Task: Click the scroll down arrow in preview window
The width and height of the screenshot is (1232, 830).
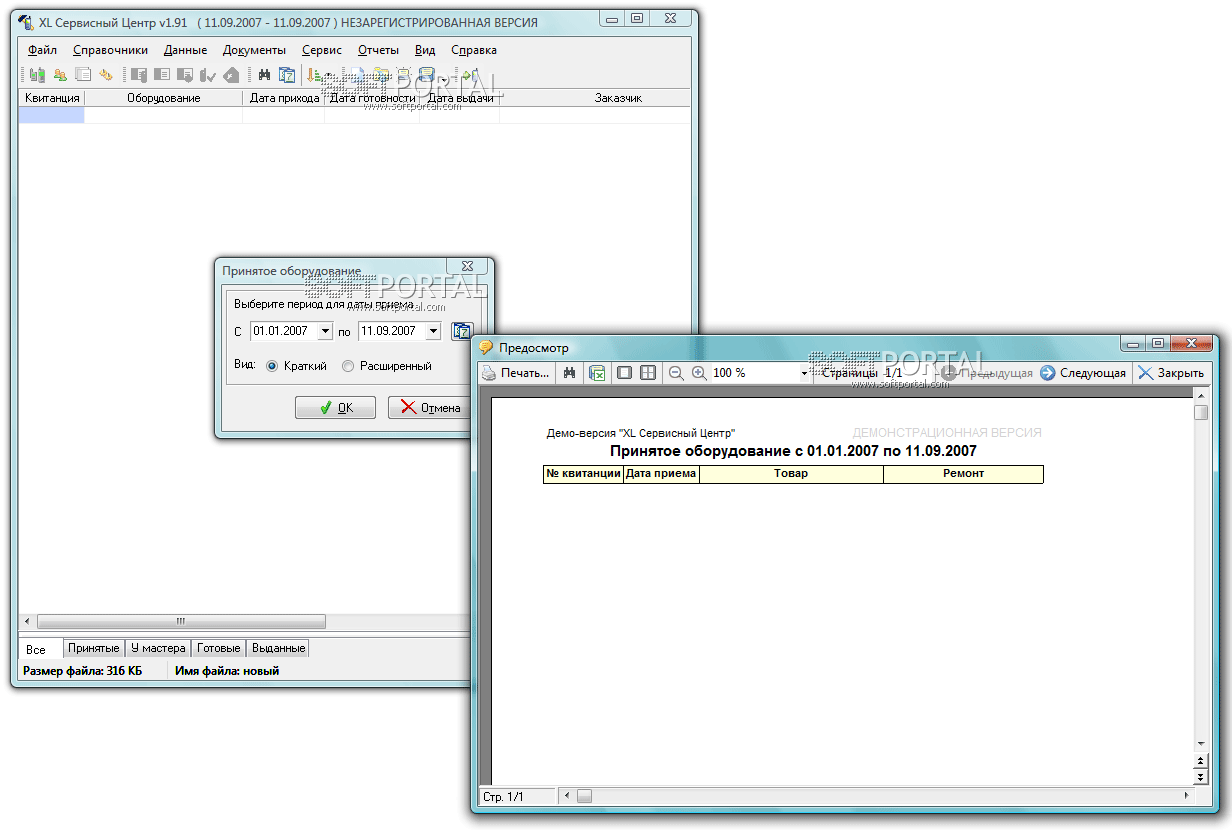Action: [x=1201, y=744]
